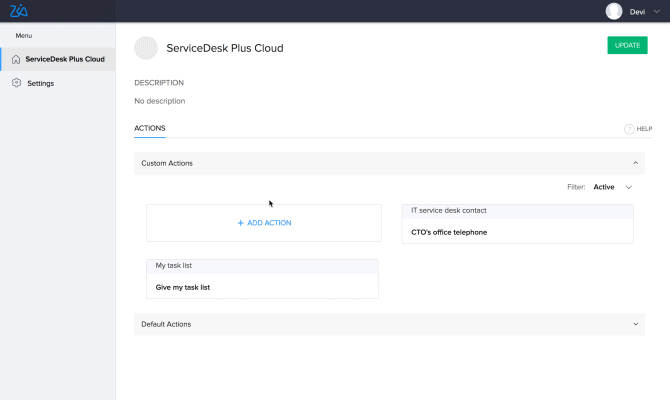Screen dimensions: 670x400
Task: Click the home icon in sidebar
Action: click(x=16, y=59)
